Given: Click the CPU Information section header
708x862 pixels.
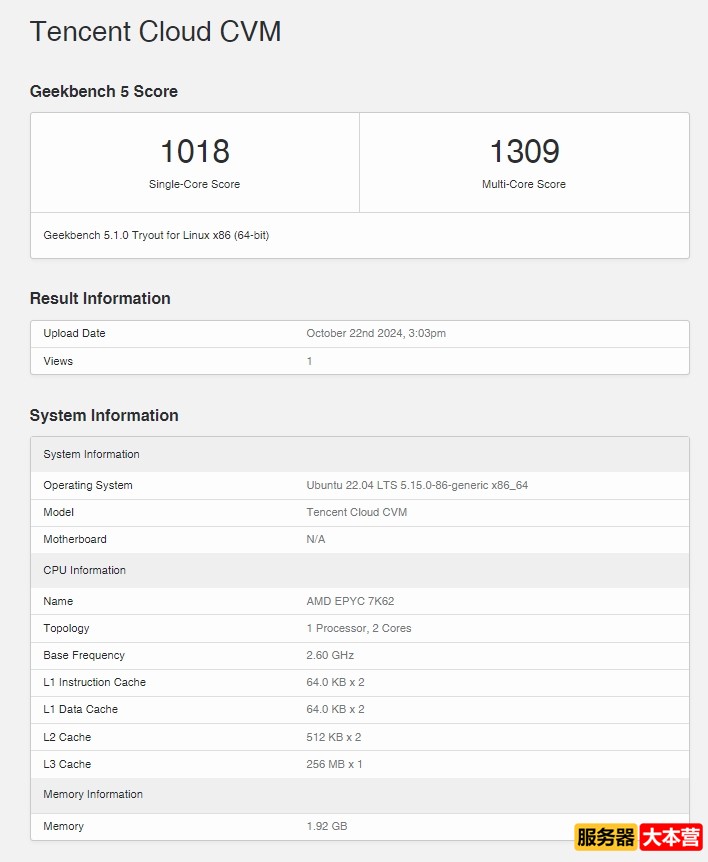Looking at the screenshot, I should pos(85,570).
